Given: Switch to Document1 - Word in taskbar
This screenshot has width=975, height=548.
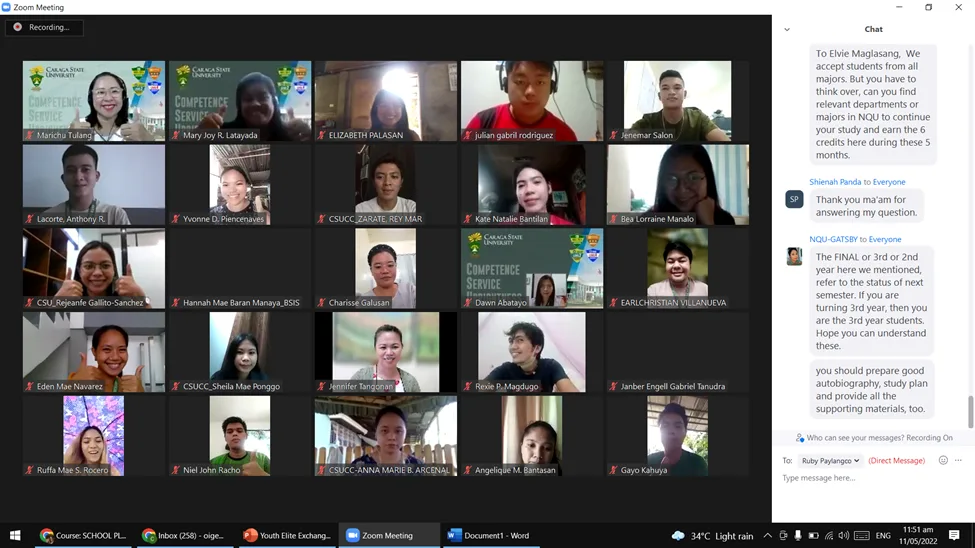Looking at the screenshot, I should pyautogui.click(x=489, y=535).
